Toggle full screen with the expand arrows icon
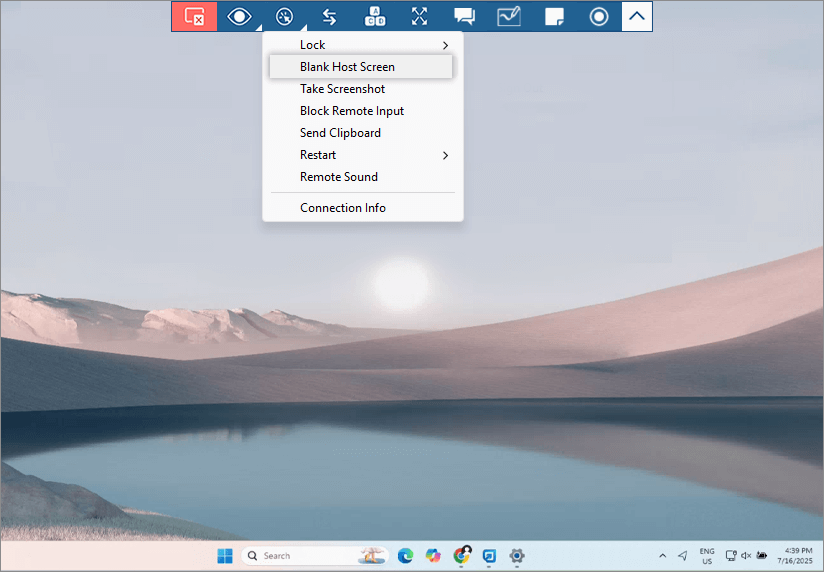Image resolution: width=824 pixels, height=572 pixels. [419, 16]
